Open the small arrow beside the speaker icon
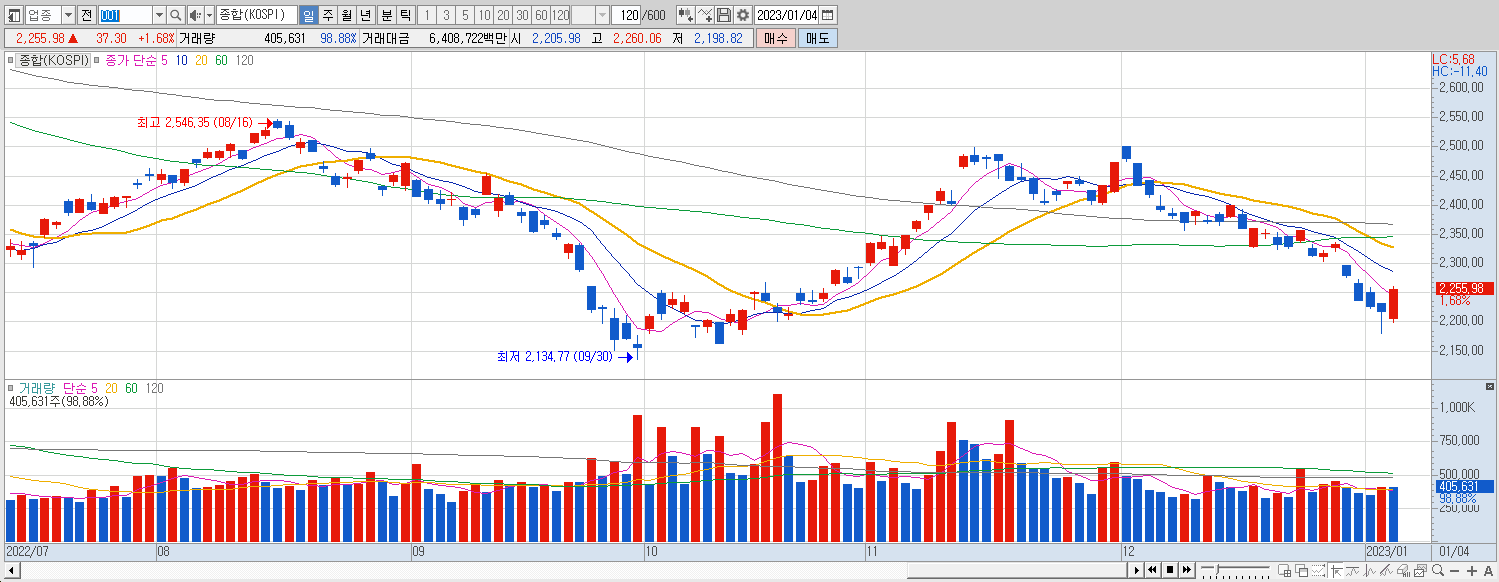Image resolution: width=1499 pixels, height=582 pixels. [209, 15]
